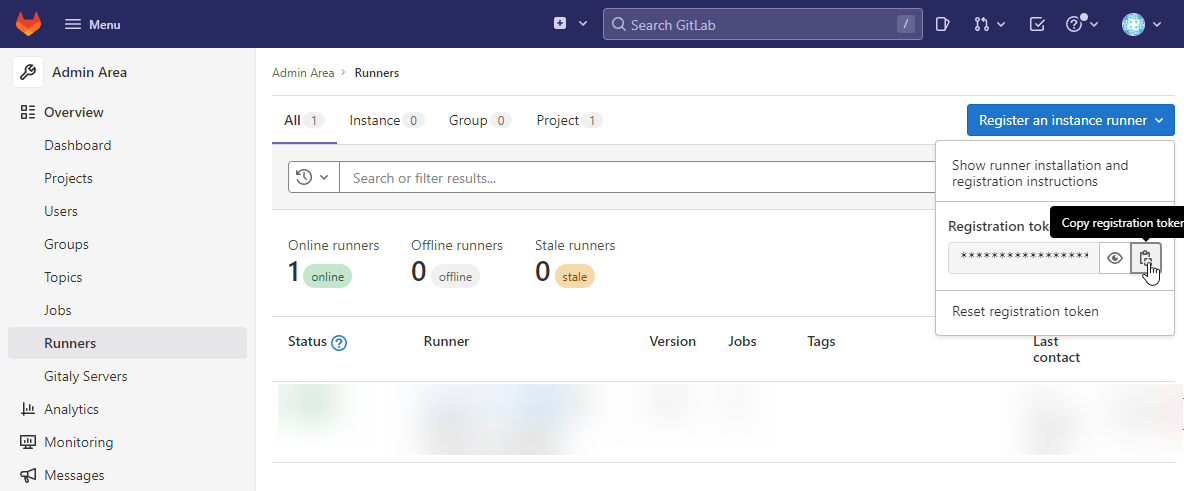Open the to-do list icon
The width and height of the screenshot is (1184, 491).
click(1038, 24)
